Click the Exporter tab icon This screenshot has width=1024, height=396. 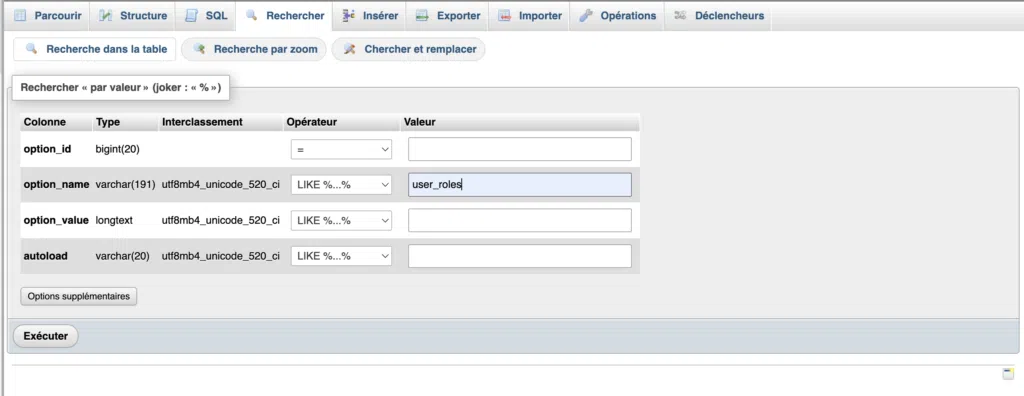(x=423, y=16)
